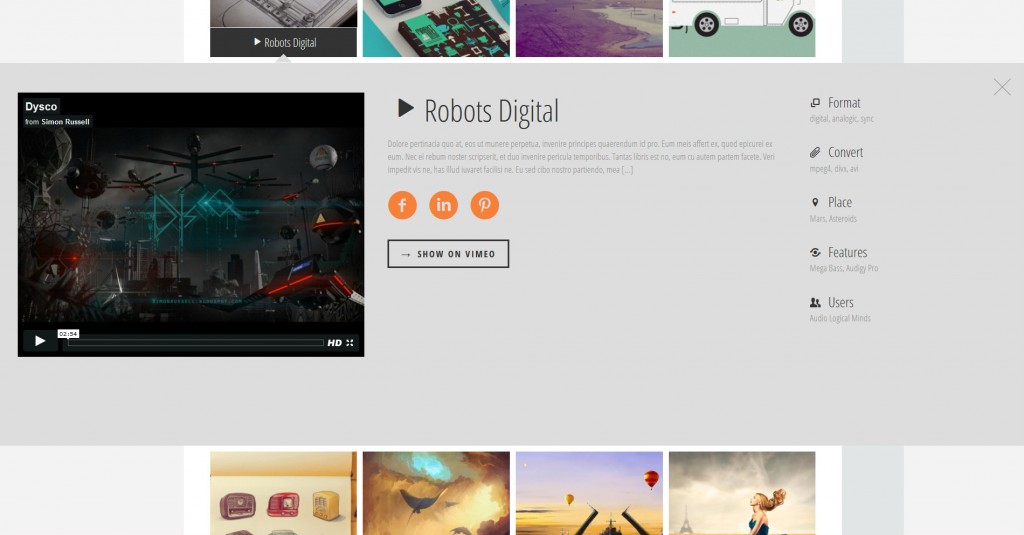
Task: Click the Features label
Action: point(848,252)
